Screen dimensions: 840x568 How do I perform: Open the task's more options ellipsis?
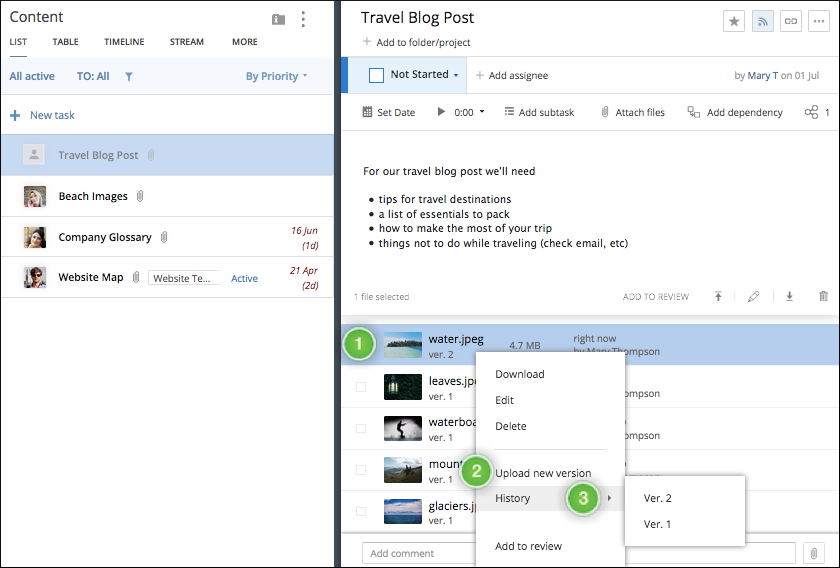[819, 21]
